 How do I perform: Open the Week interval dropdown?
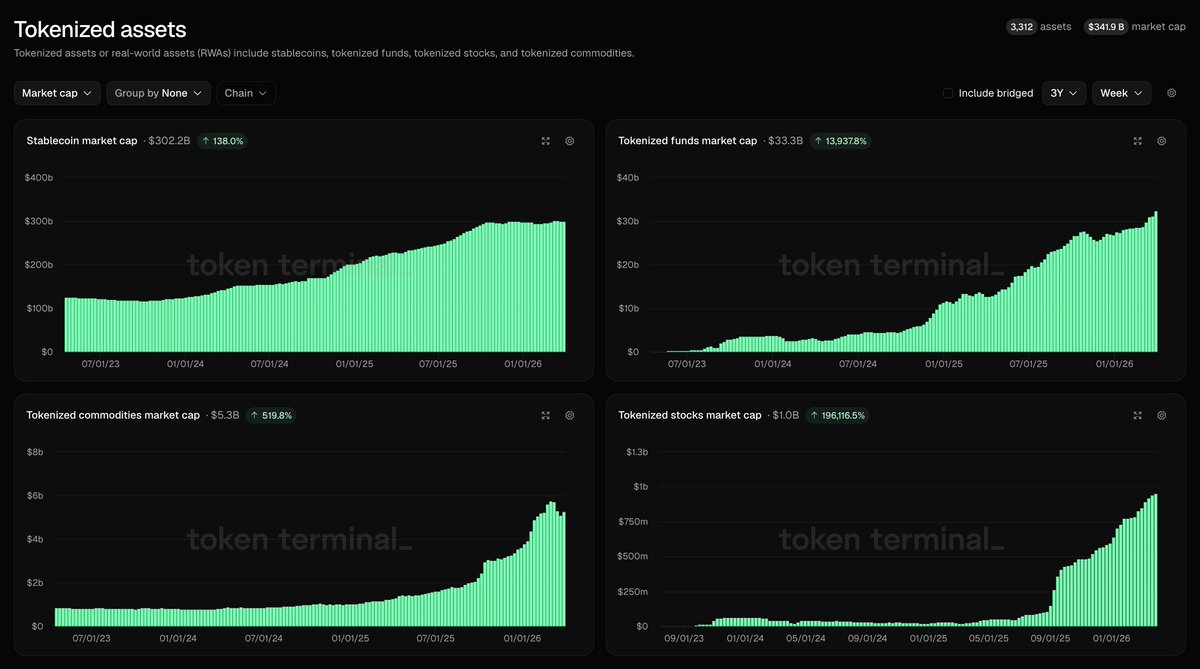coord(1121,93)
